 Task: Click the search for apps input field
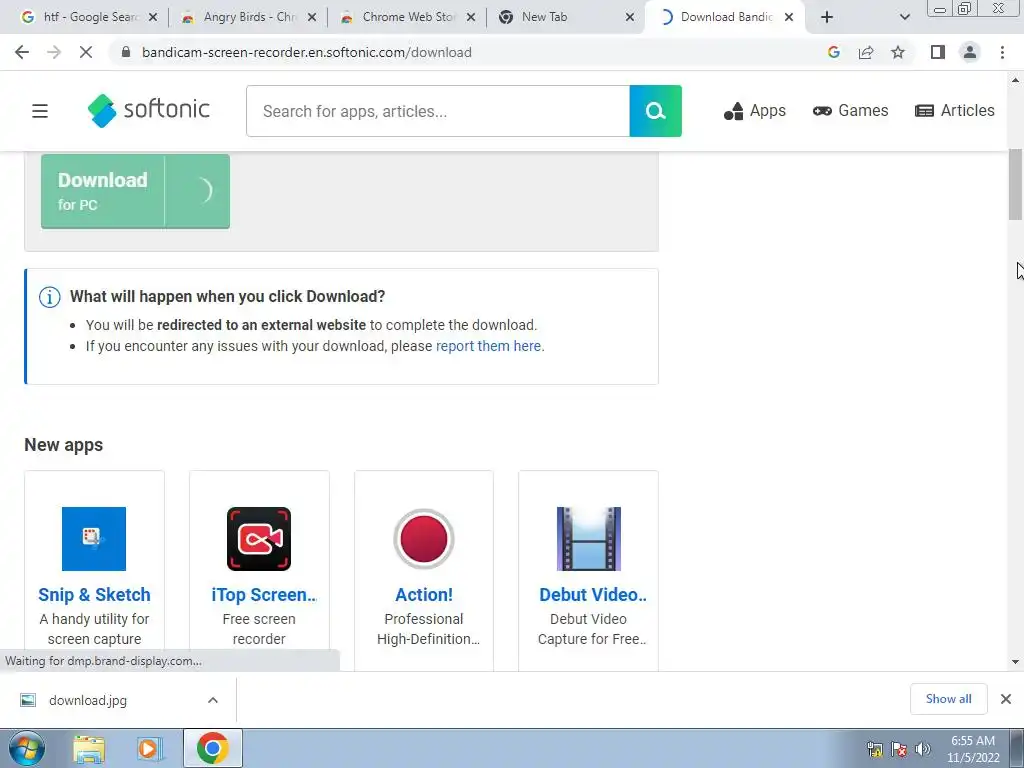[x=438, y=111]
